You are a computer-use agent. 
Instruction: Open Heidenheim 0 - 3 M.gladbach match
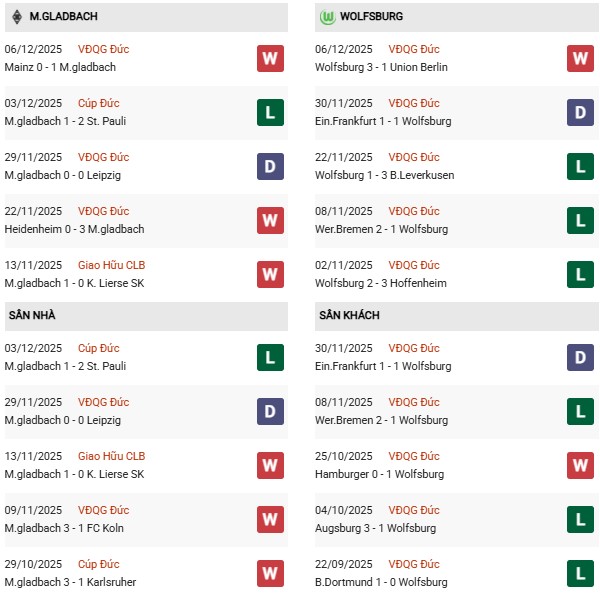coord(74,229)
